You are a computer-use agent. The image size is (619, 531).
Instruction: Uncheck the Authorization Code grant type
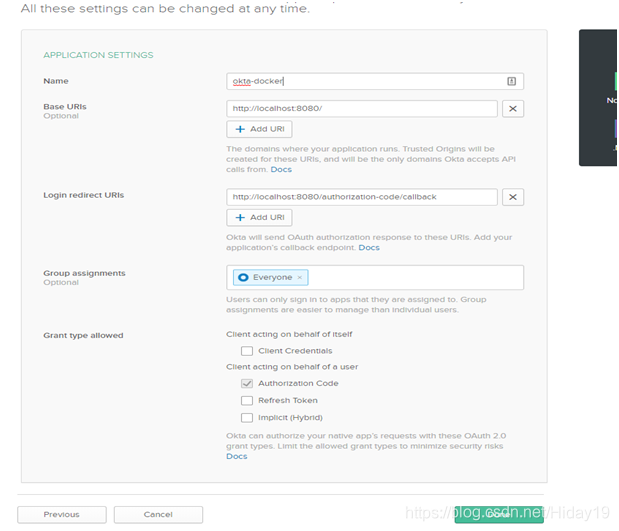point(247,383)
